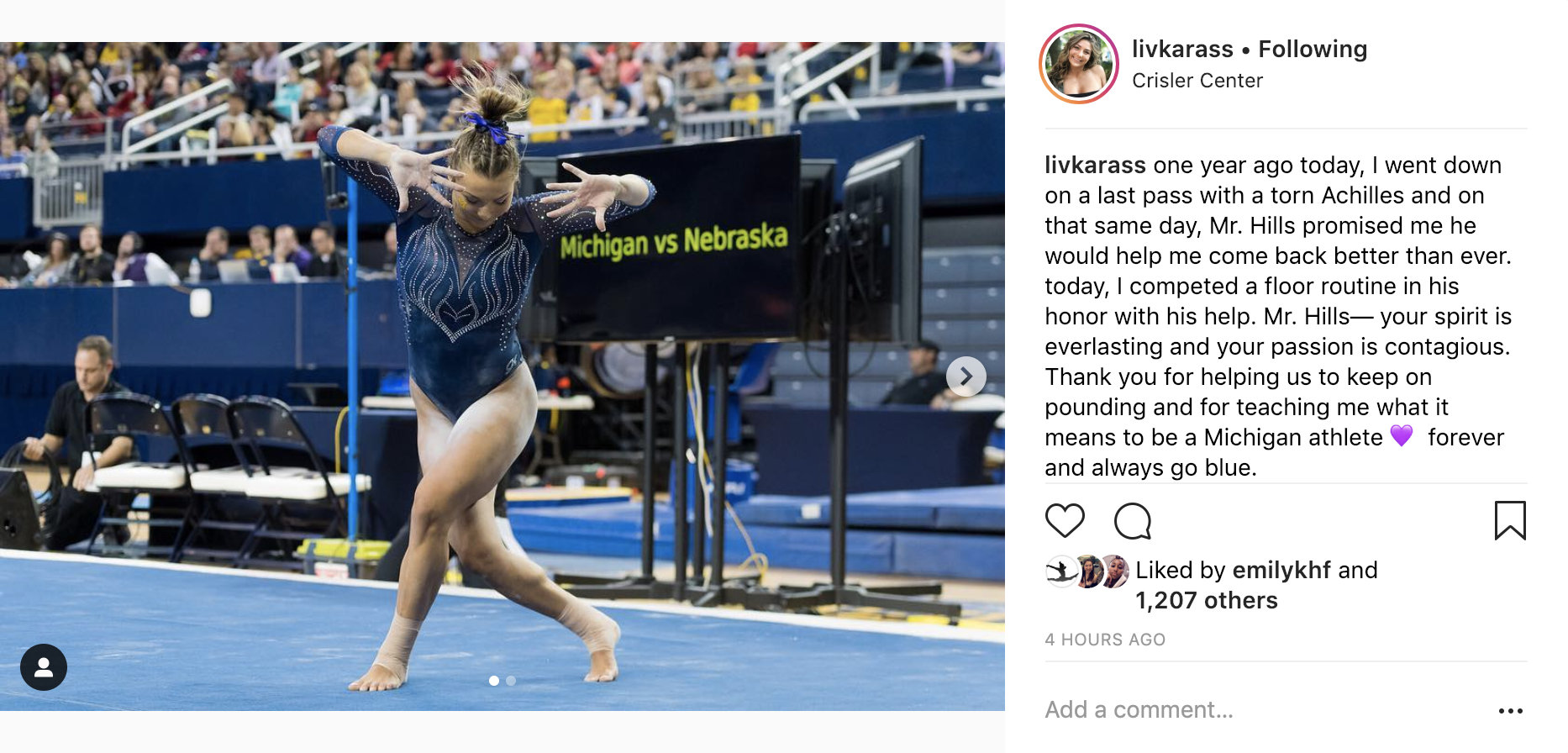The height and width of the screenshot is (753, 1568).
Task: Open livkarass username in the caption
Action: pyautogui.click(x=1095, y=165)
